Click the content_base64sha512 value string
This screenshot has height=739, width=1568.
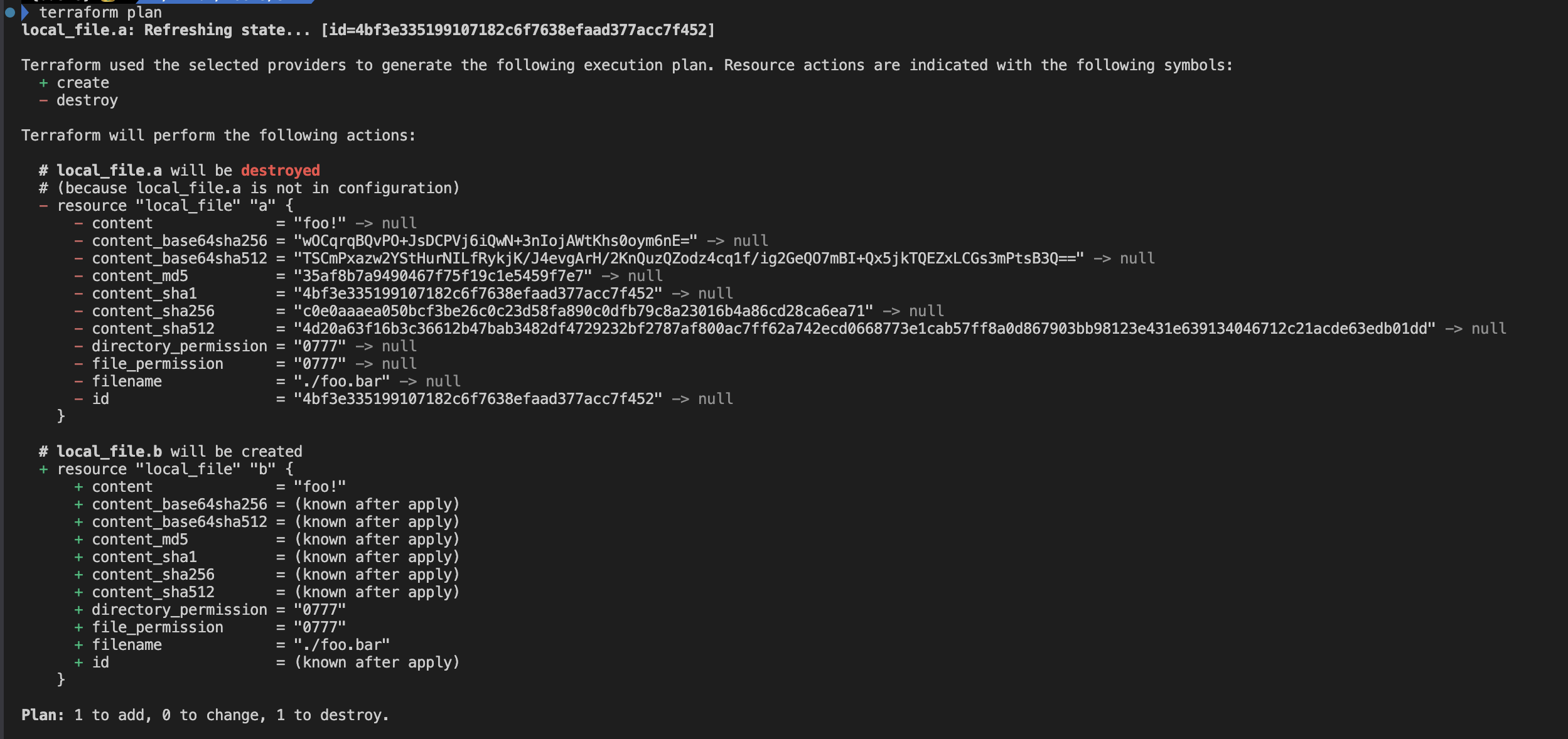pyautogui.click(x=689, y=258)
